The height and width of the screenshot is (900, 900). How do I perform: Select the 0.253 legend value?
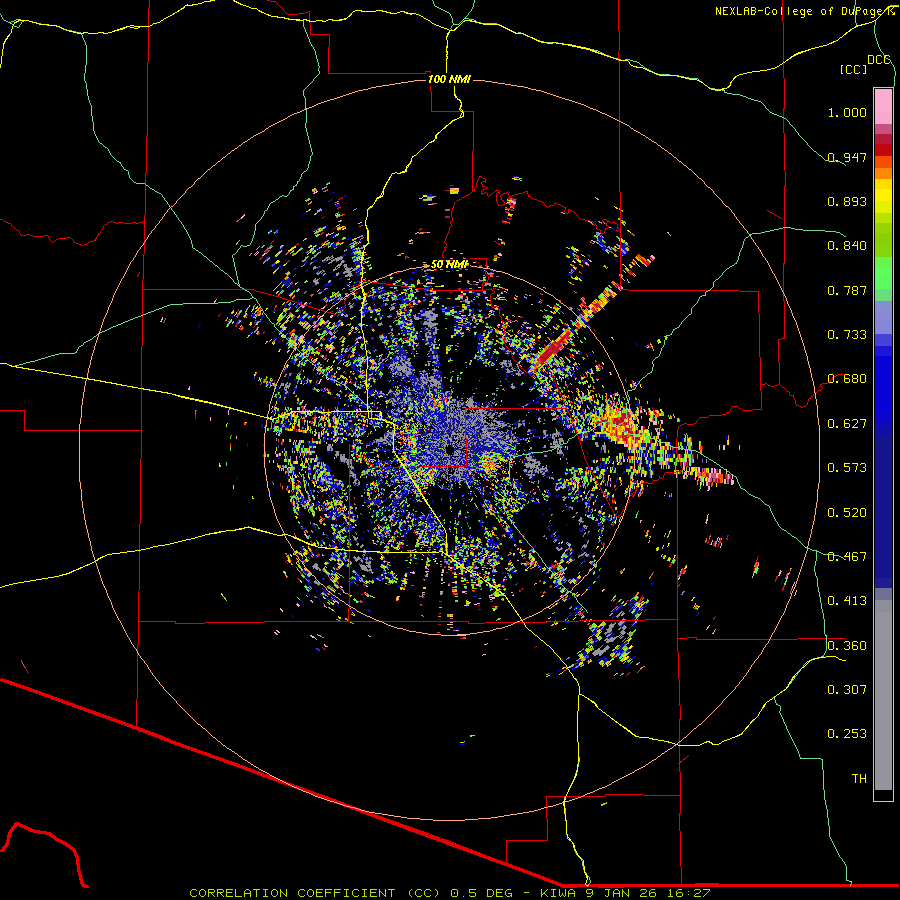point(847,734)
